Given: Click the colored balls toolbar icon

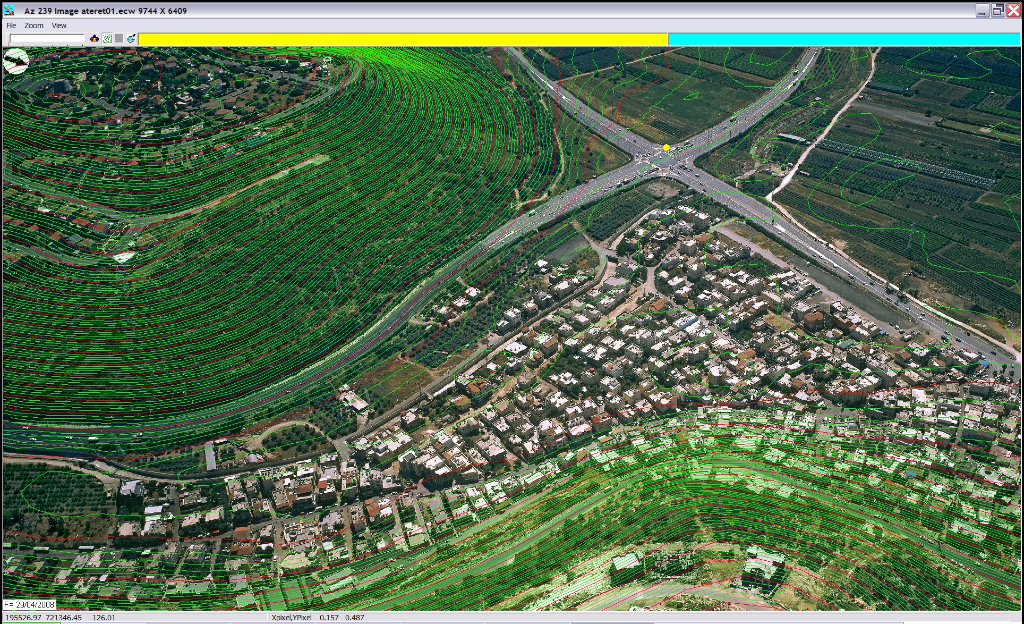Looking at the screenshot, I should pyautogui.click(x=95, y=38).
